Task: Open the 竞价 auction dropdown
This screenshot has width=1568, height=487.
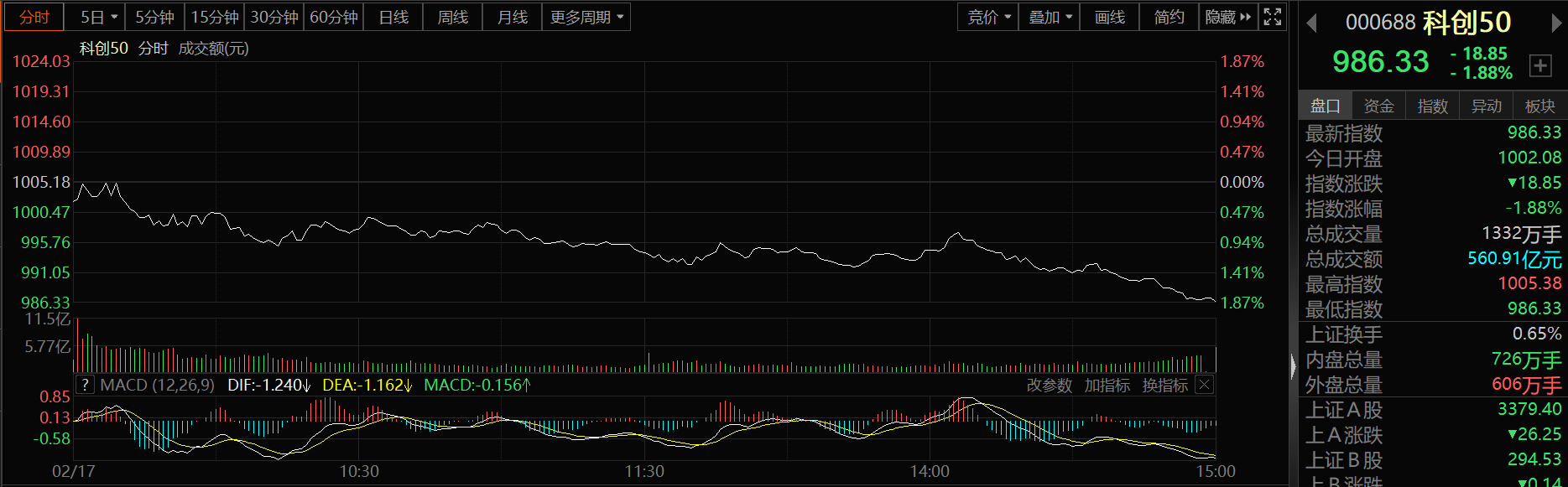Action: pyautogui.click(x=988, y=17)
